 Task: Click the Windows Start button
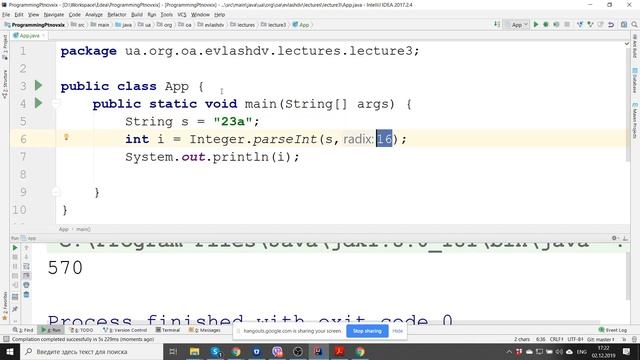(x=10, y=351)
